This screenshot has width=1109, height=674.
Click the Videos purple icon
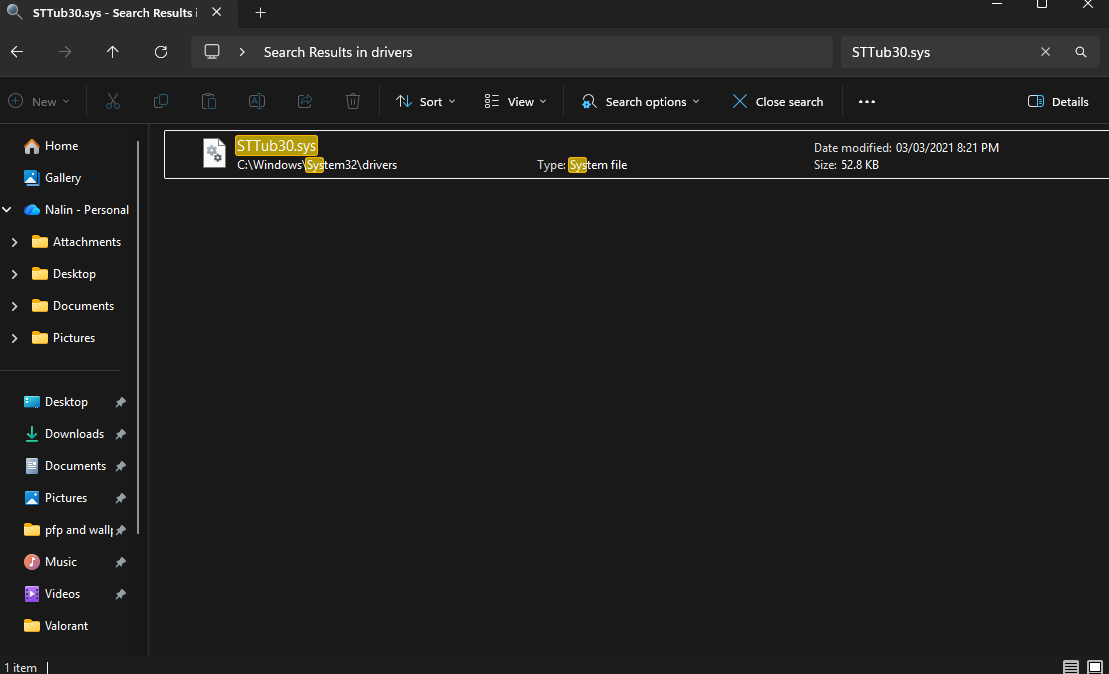(32, 594)
